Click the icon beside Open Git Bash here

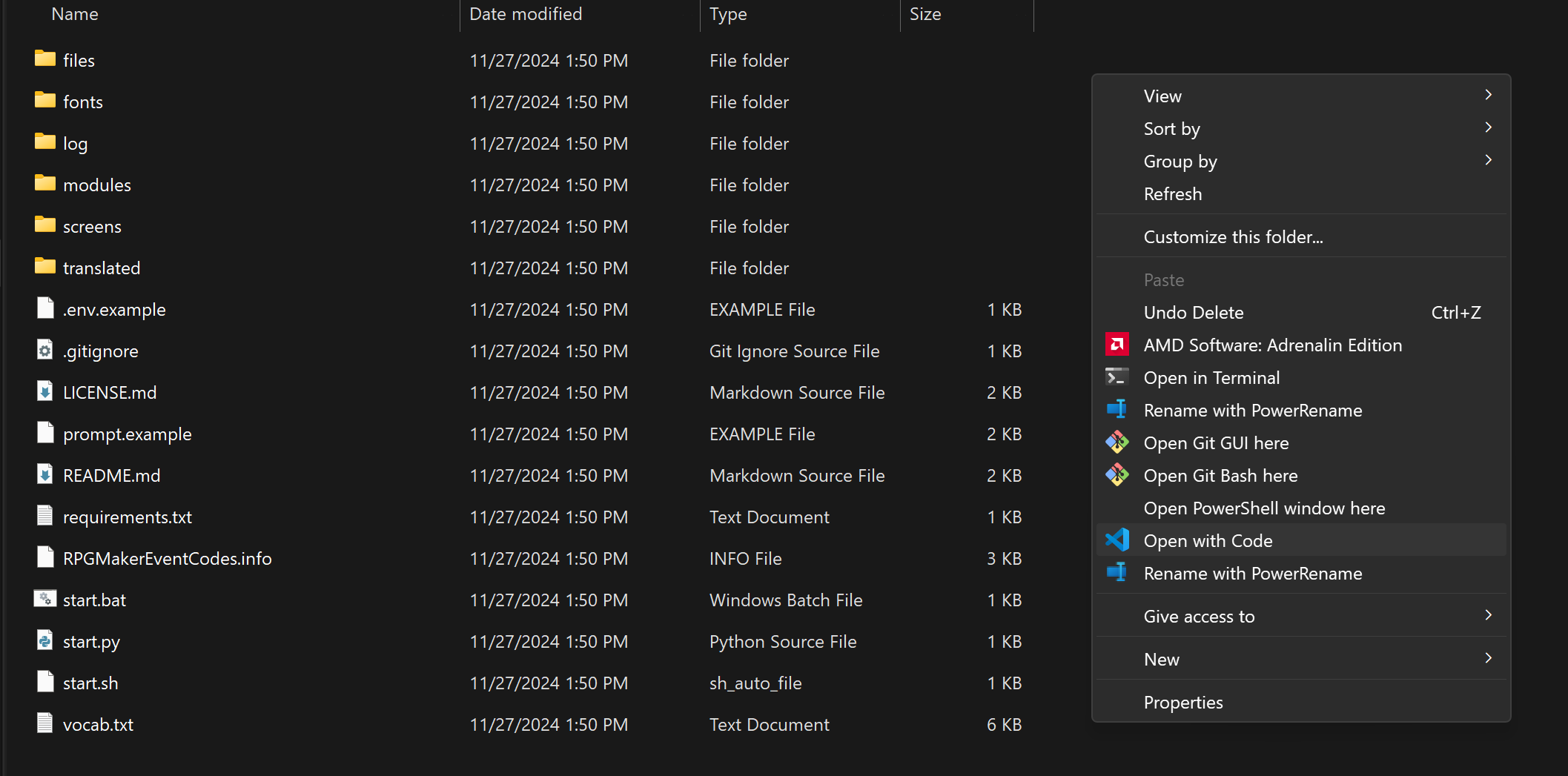(1117, 475)
